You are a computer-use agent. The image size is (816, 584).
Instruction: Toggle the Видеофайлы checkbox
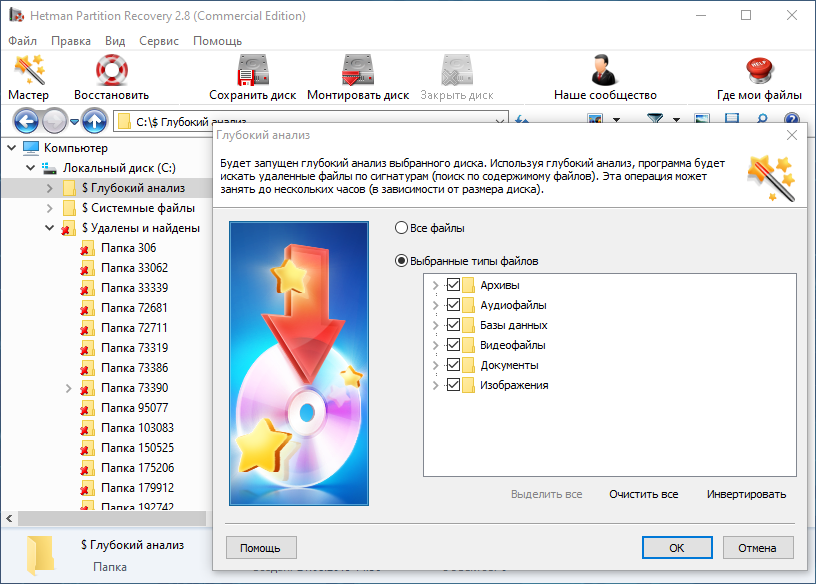tap(454, 345)
